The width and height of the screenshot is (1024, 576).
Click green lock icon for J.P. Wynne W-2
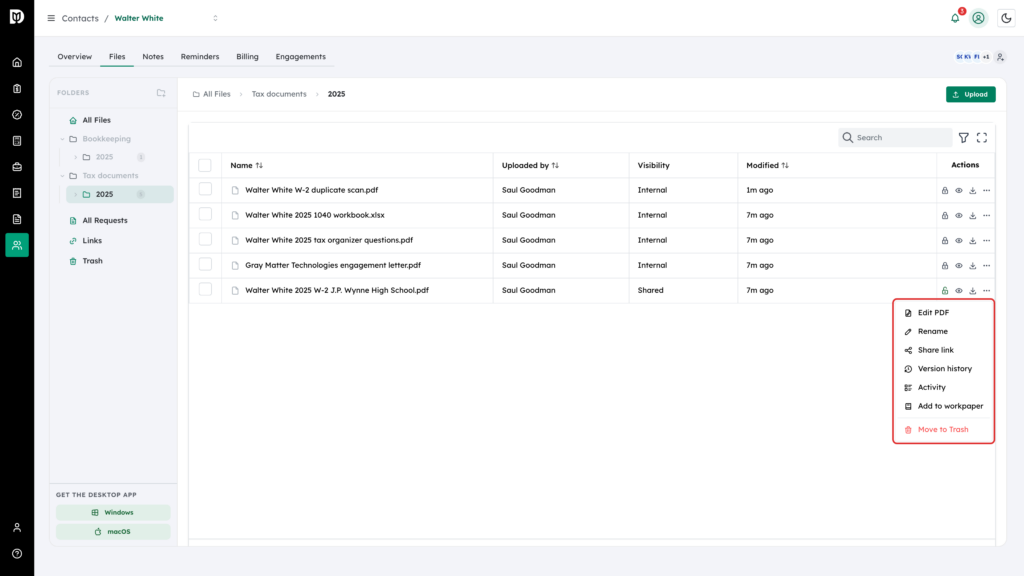pyautogui.click(x=945, y=291)
